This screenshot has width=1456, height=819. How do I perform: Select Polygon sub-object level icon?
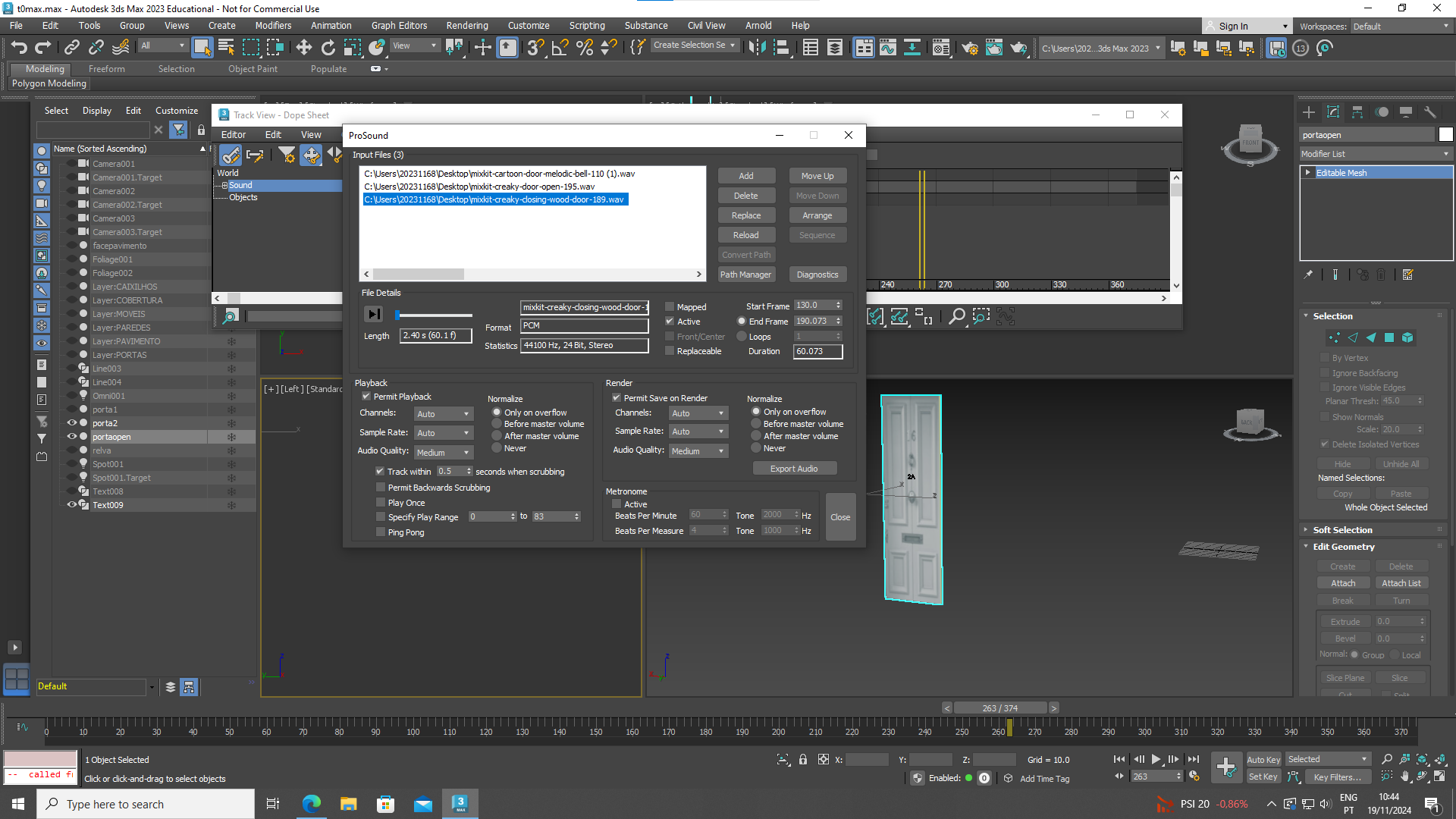[x=1389, y=337]
